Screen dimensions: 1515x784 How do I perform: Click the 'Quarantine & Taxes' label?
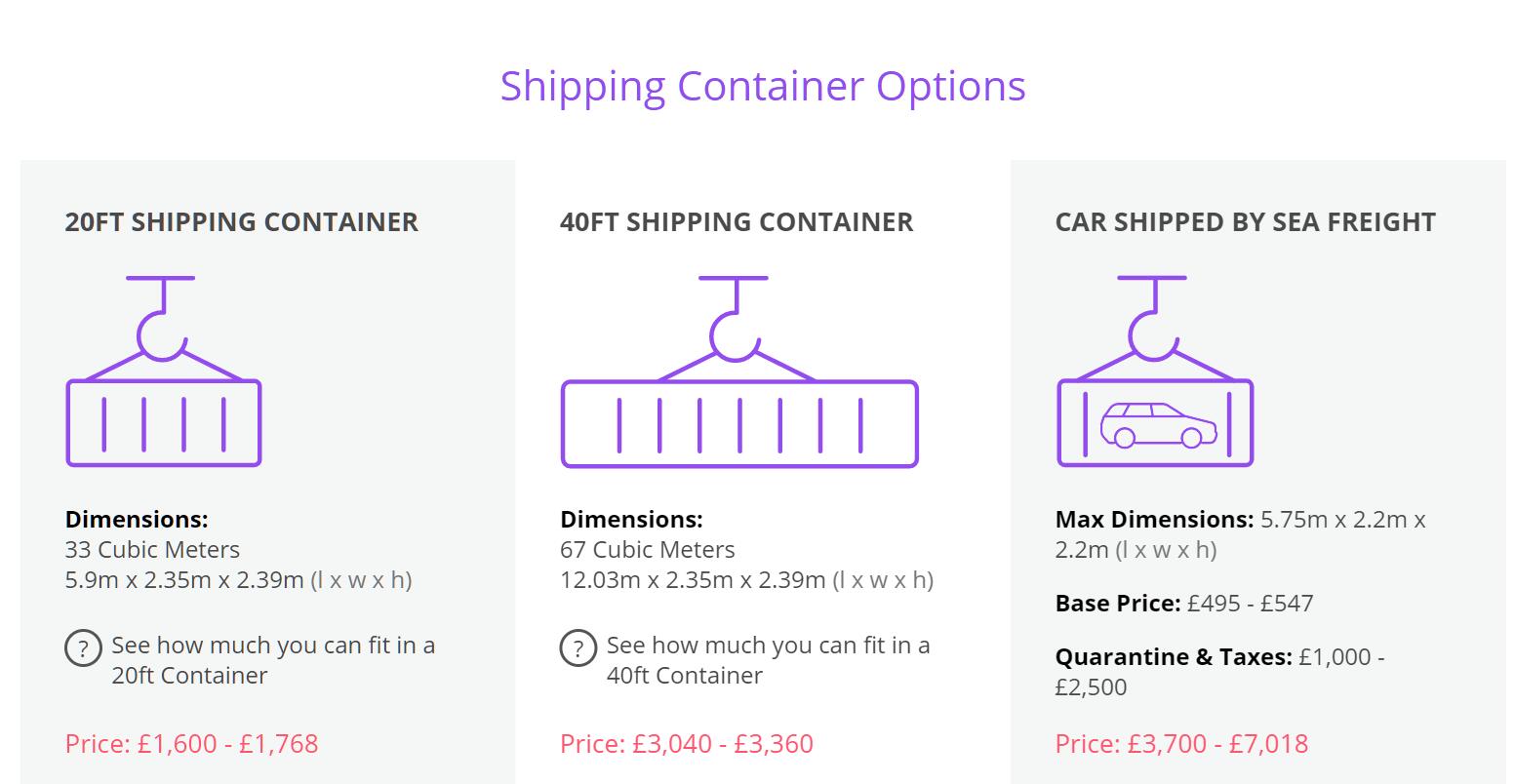coord(1173,657)
